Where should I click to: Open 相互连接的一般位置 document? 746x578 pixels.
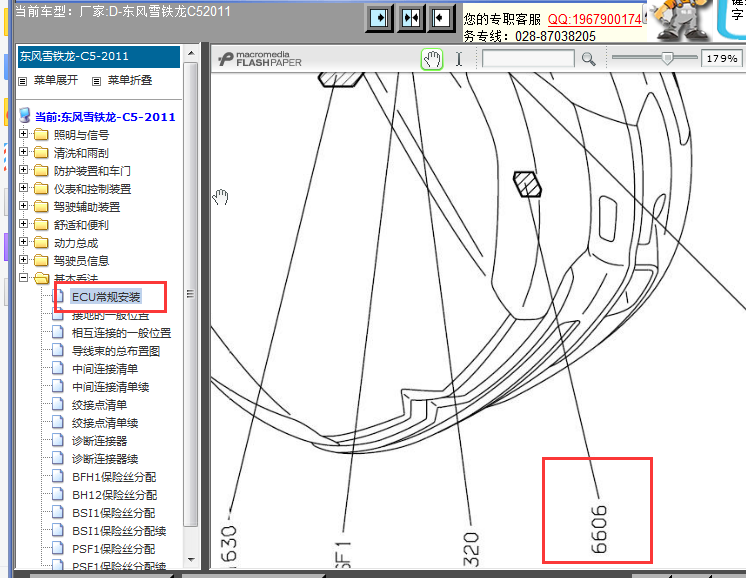(121, 333)
